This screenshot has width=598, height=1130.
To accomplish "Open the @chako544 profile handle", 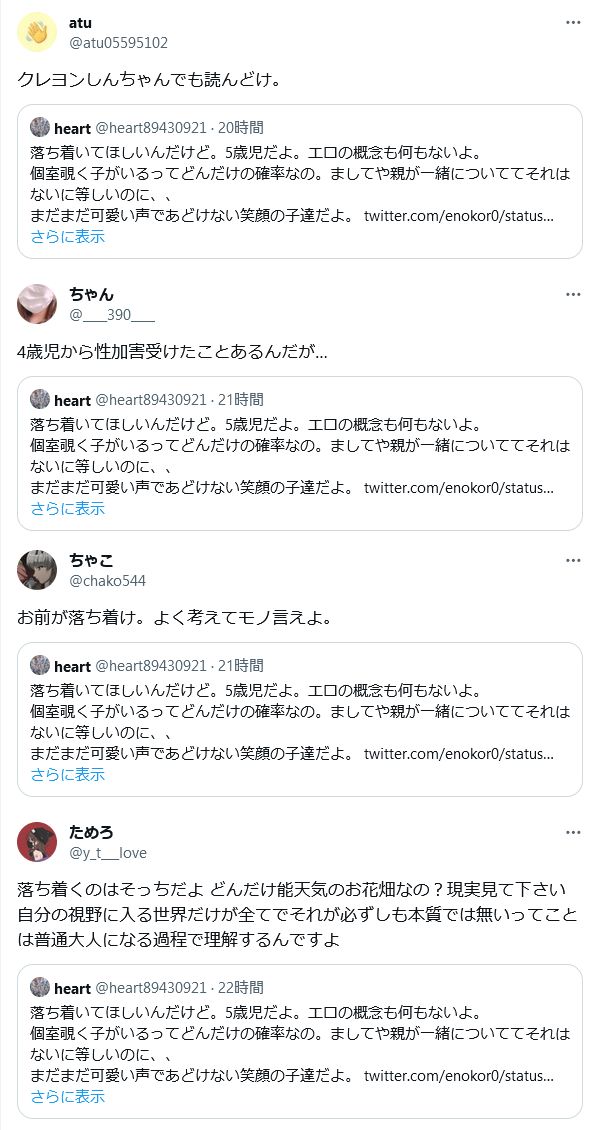I will pyautogui.click(x=107, y=581).
